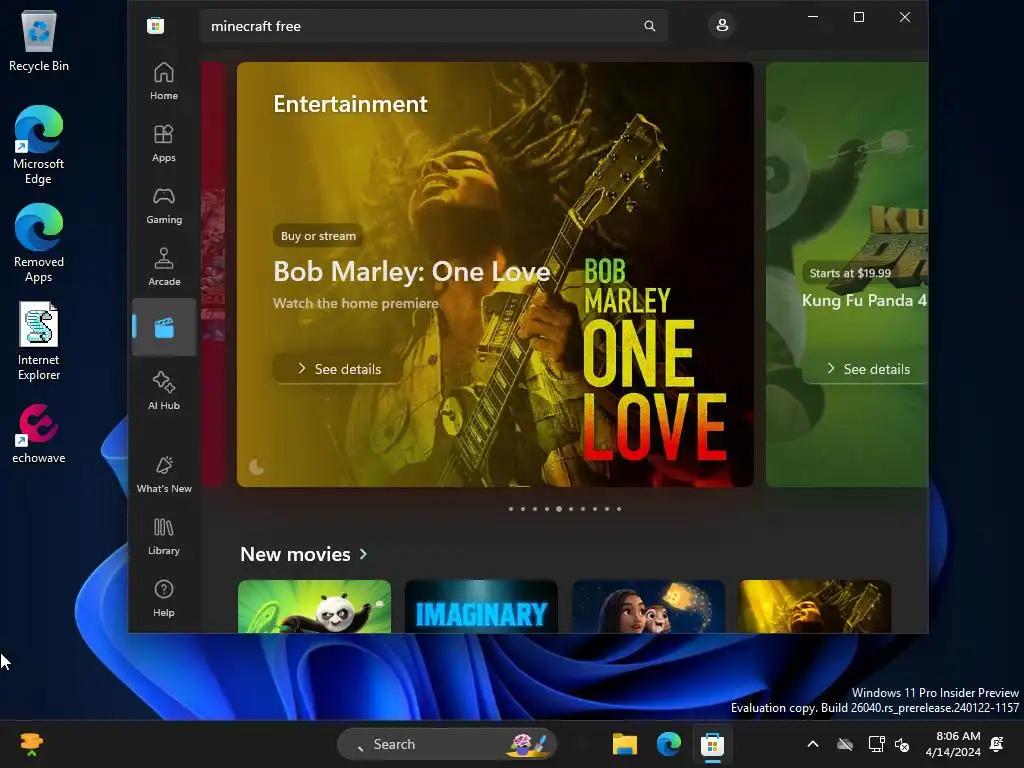The width and height of the screenshot is (1024, 768).
Task: Open the Apps section in sidebar
Action: [x=164, y=143]
